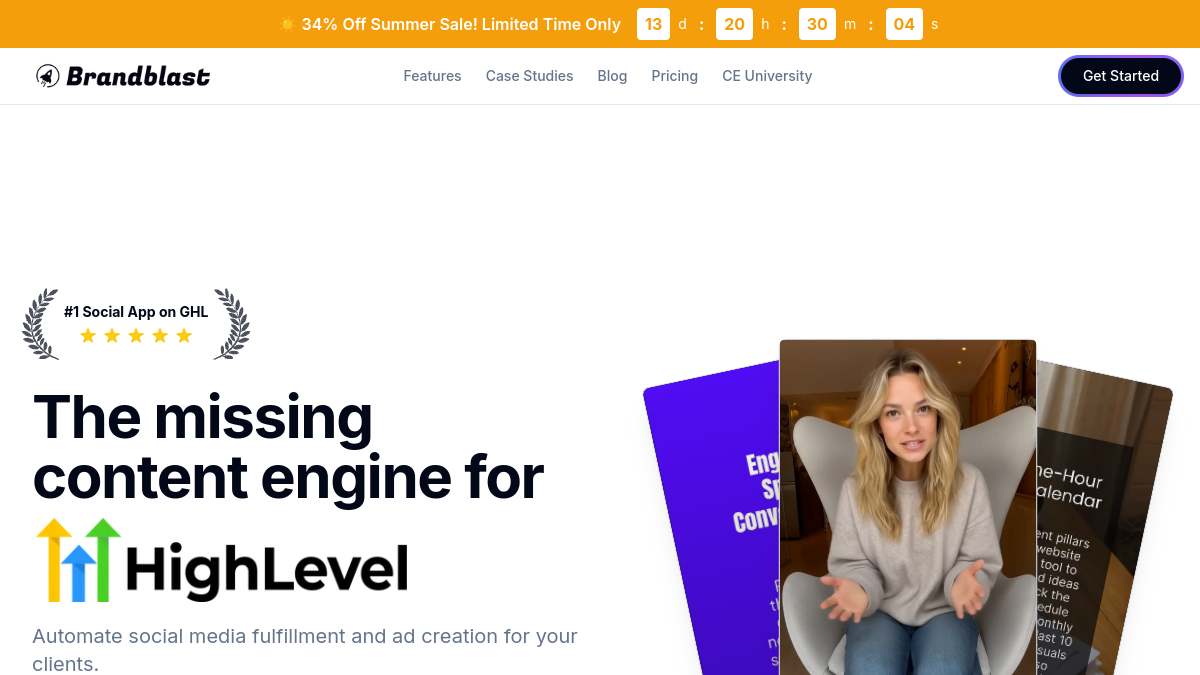Image resolution: width=1200 pixels, height=675 pixels.
Task: Click the countdown hours box showing 20
Action: [734, 24]
